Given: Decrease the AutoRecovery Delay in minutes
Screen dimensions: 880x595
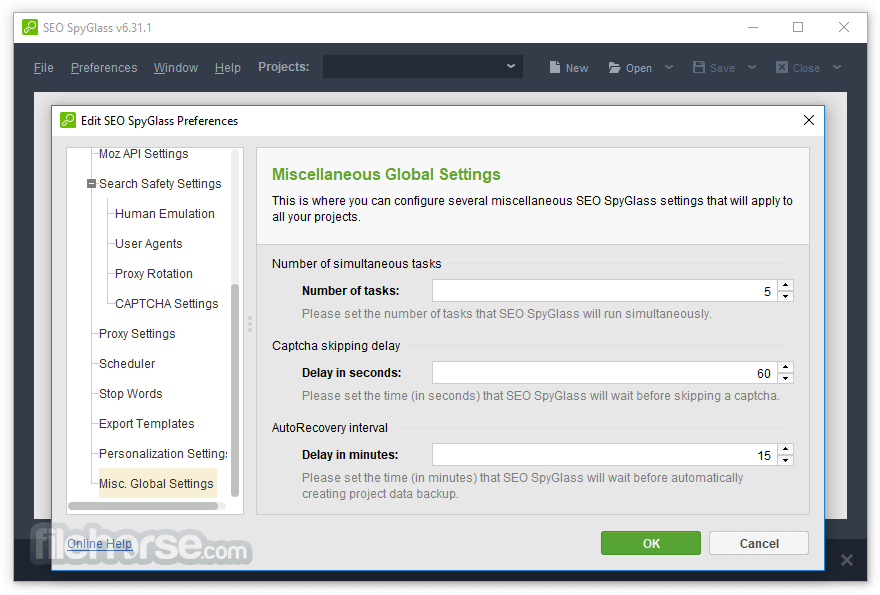Looking at the screenshot, I should click(x=786, y=460).
